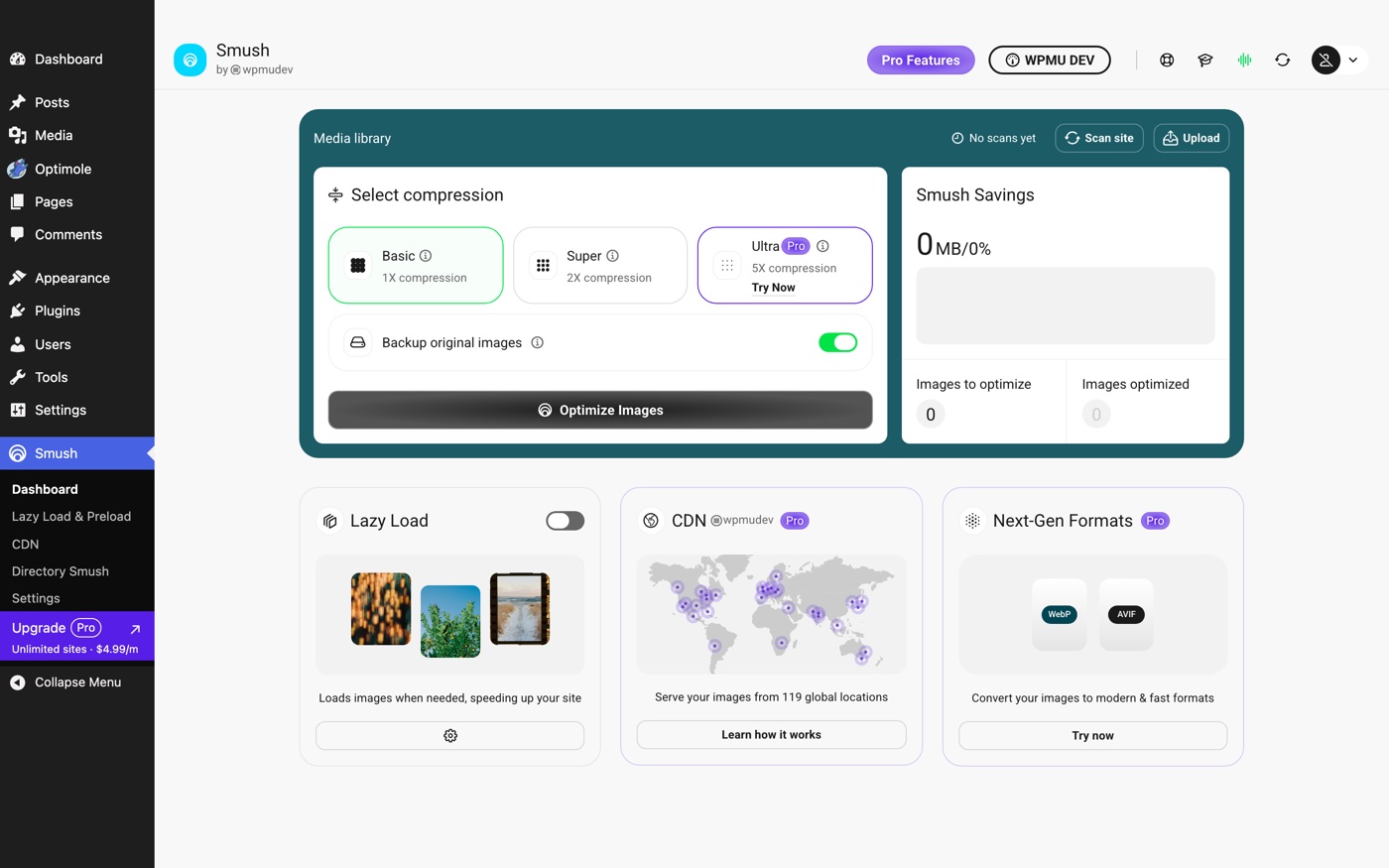Select Super 2X compression option

[x=600, y=266]
